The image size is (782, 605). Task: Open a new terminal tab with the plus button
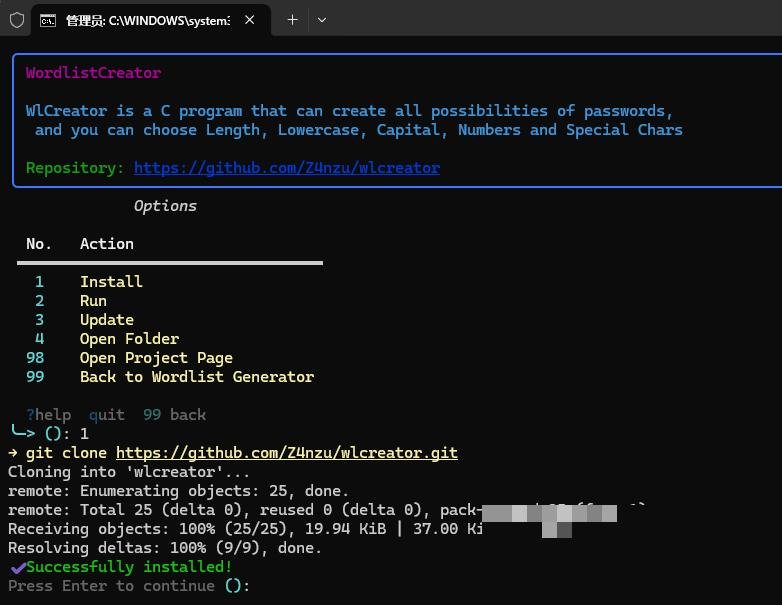coord(293,20)
